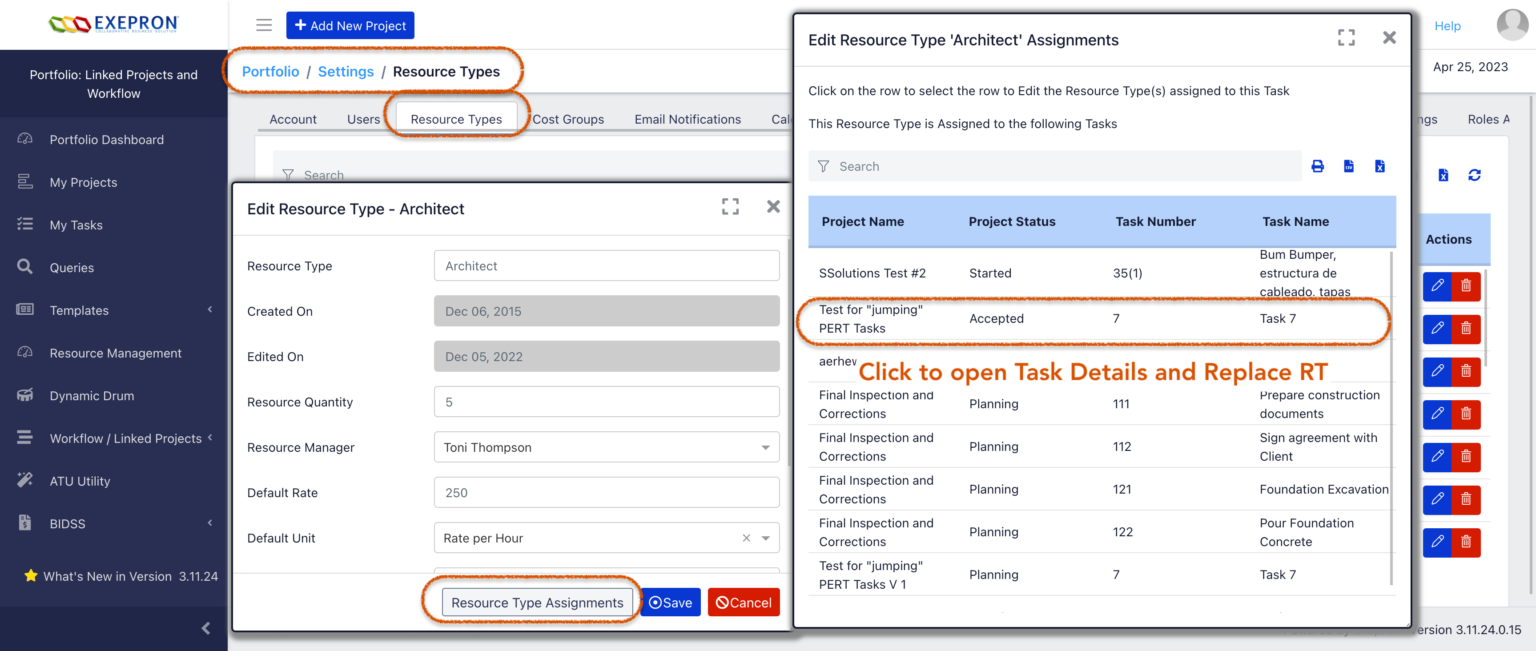
Task: Maximize the Assignments dialog
Action: [x=1346, y=38]
